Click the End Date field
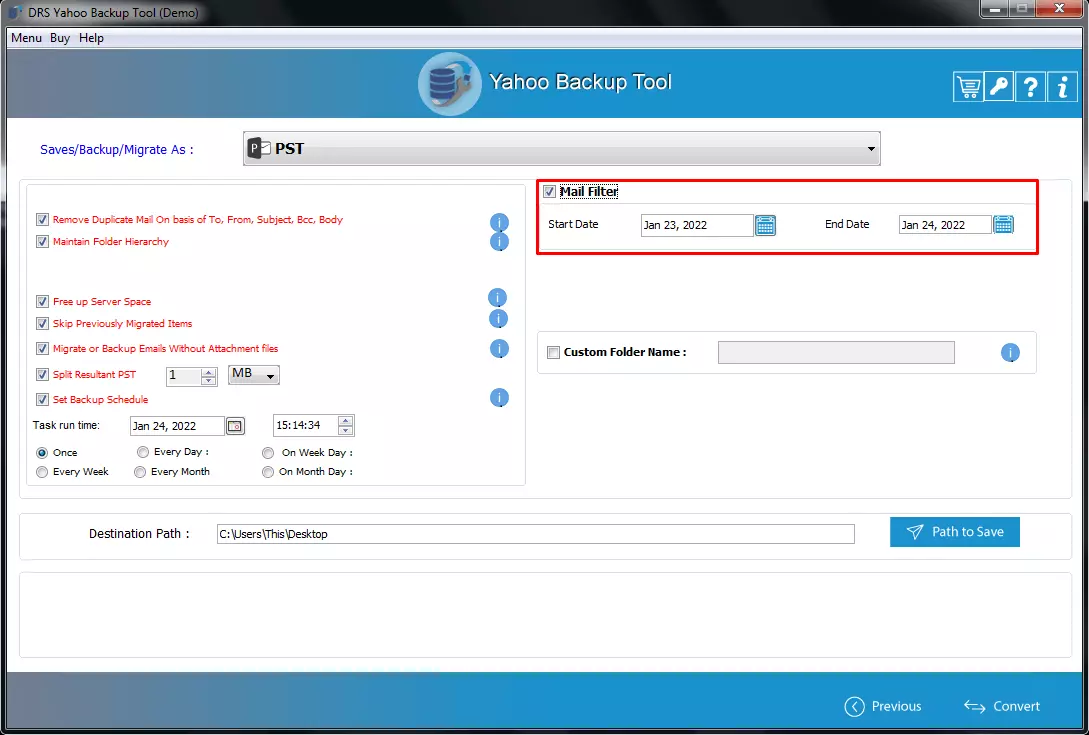This screenshot has width=1089, height=735. (x=945, y=224)
